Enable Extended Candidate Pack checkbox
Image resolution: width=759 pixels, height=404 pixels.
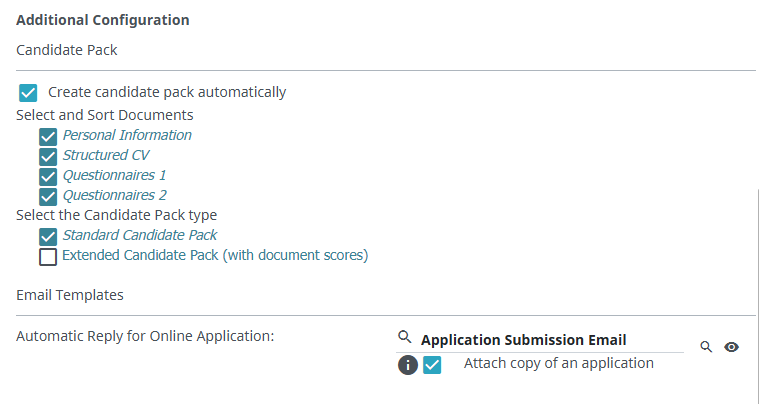click(48, 257)
